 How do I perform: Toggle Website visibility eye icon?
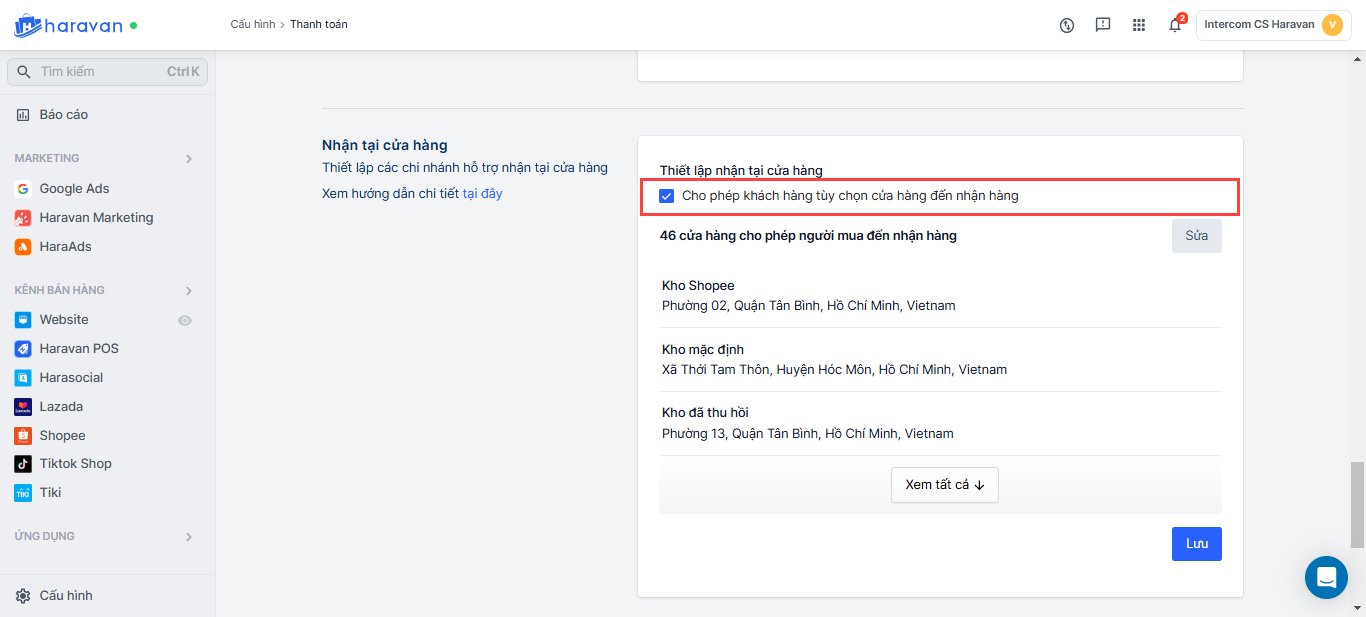tap(185, 321)
